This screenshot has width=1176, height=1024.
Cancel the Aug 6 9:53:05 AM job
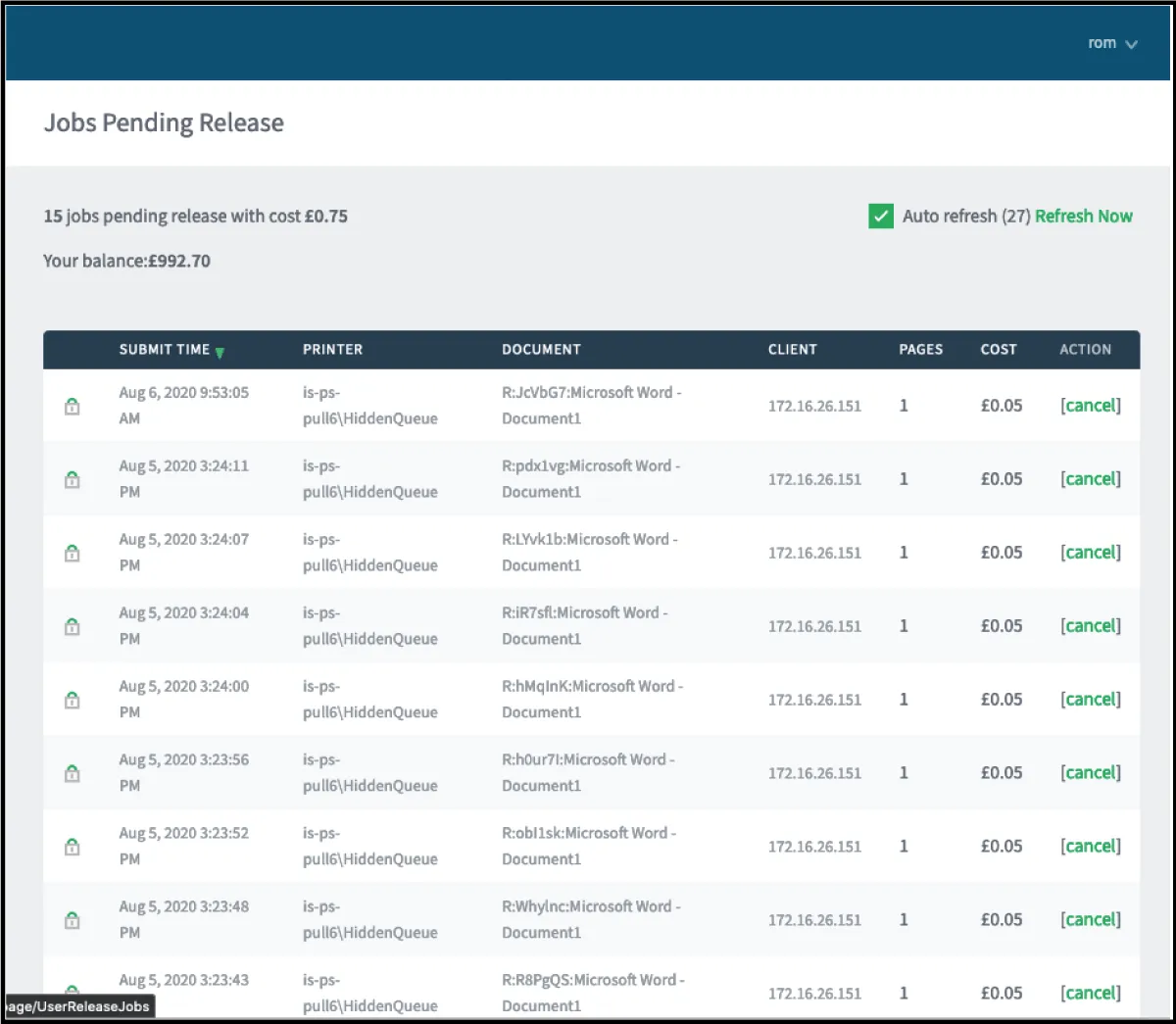point(1090,405)
